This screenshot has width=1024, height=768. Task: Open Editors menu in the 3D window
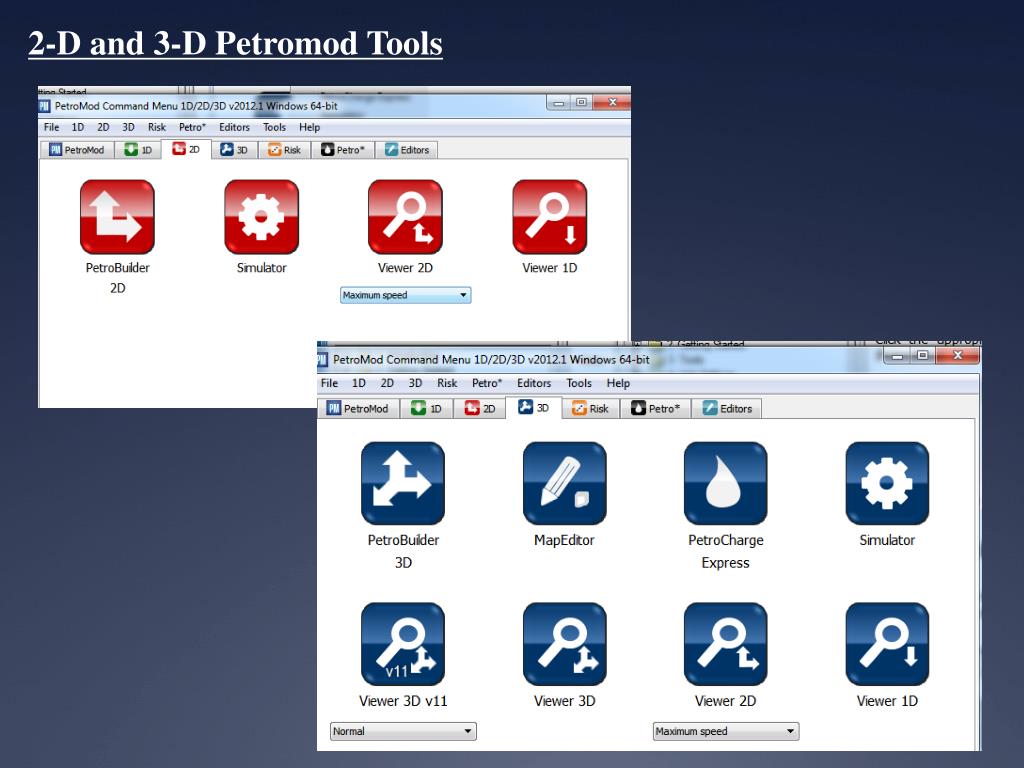click(x=534, y=383)
